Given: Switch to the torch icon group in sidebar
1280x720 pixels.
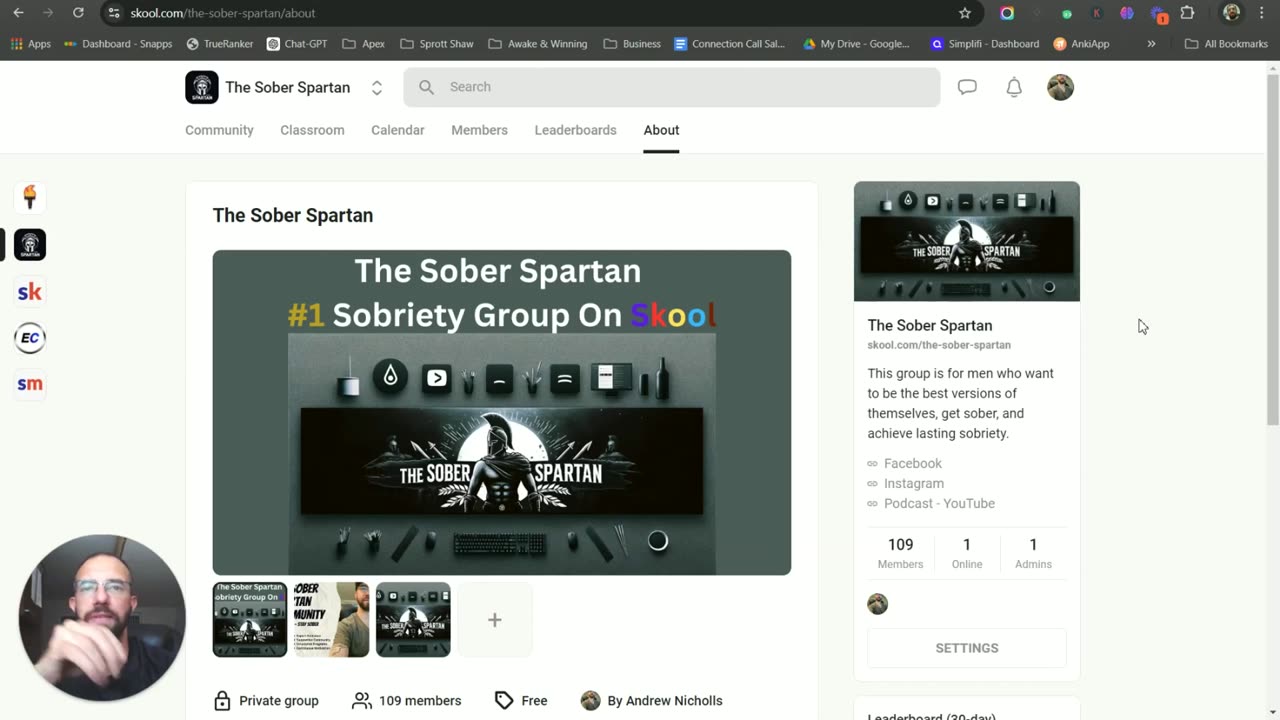Looking at the screenshot, I should (x=30, y=197).
